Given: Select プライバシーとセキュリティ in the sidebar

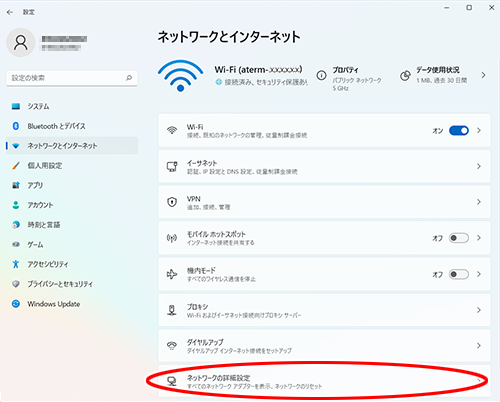Looking at the screenshot, I should tap(72, 284).
